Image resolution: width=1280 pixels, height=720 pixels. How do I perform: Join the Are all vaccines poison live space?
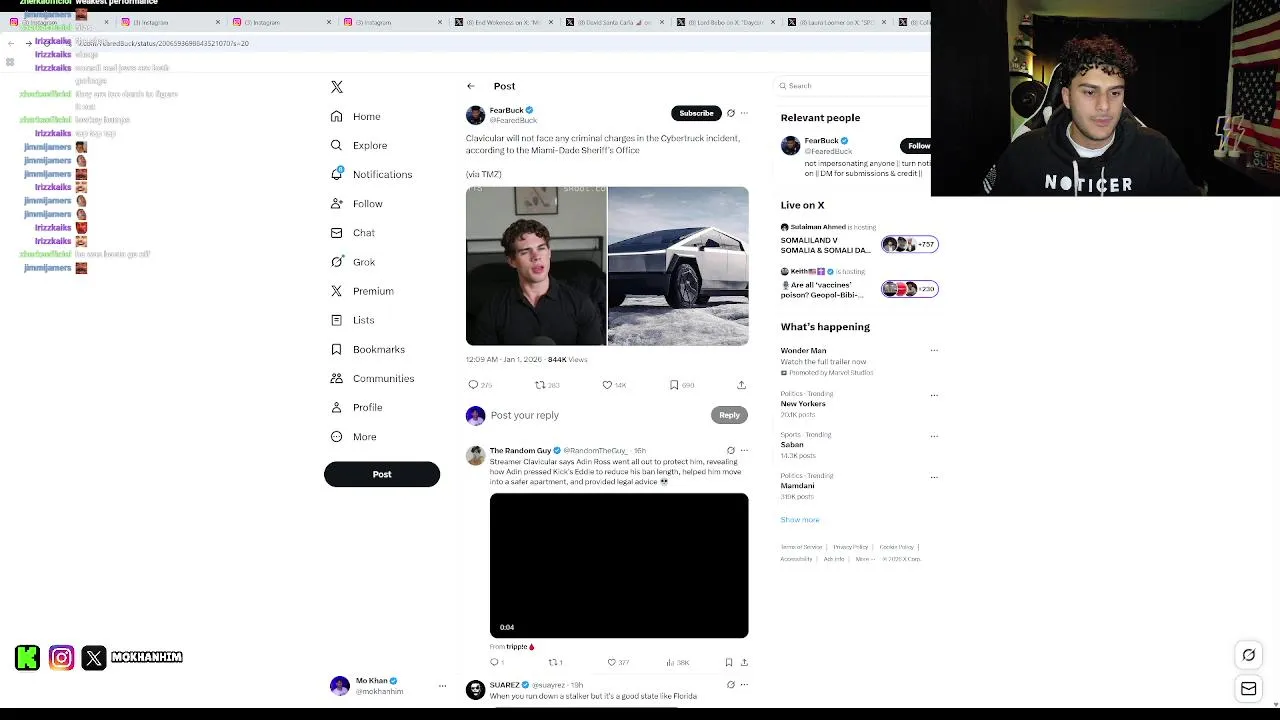[858, 285]
